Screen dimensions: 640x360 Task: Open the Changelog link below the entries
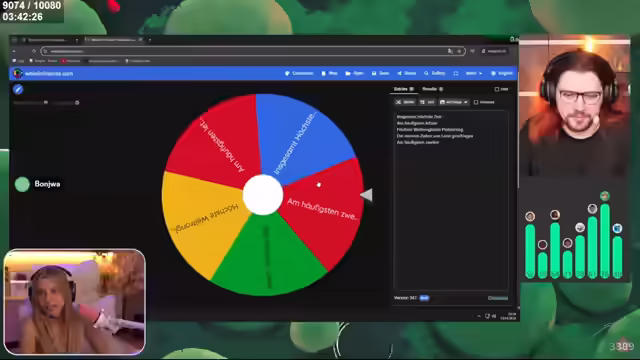click(498, 298)
